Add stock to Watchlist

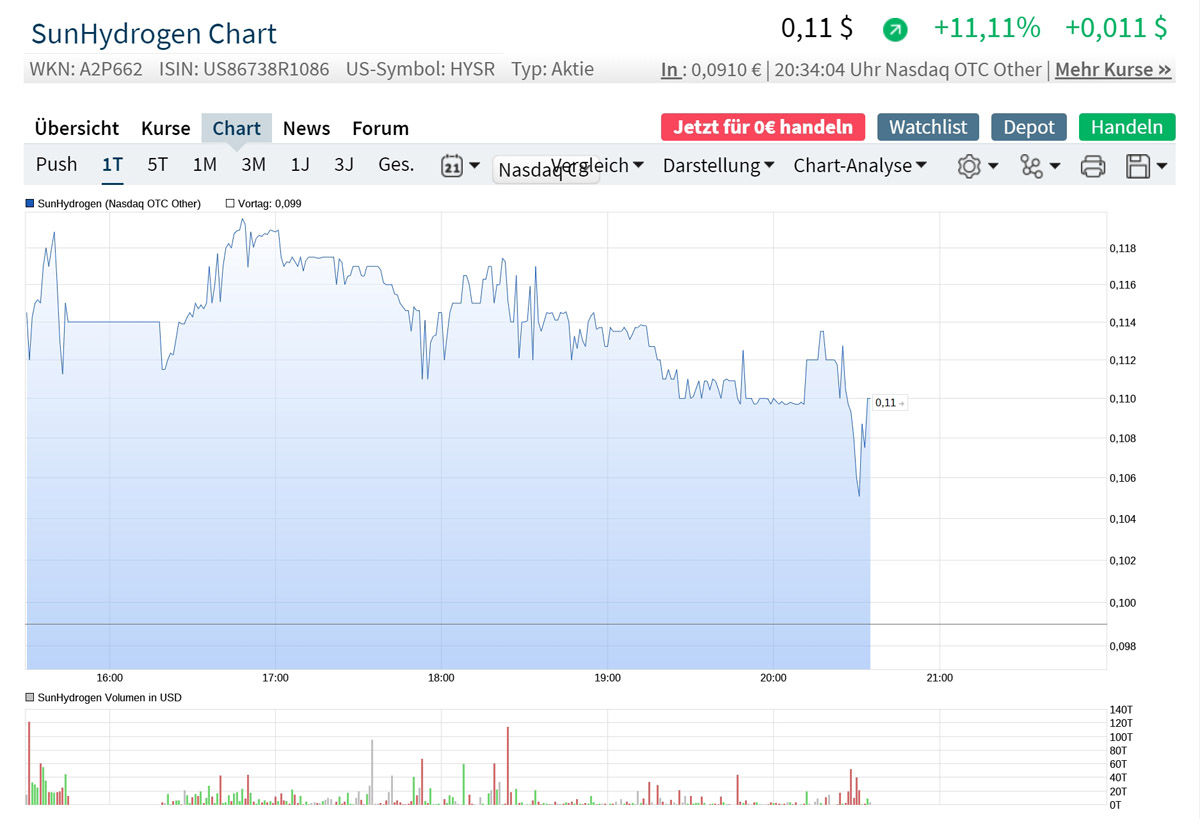coord(928,127)
